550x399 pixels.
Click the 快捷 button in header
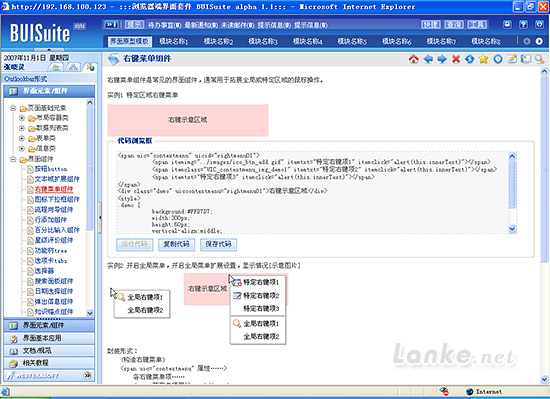pyautogui.click(x=431, y=25)
